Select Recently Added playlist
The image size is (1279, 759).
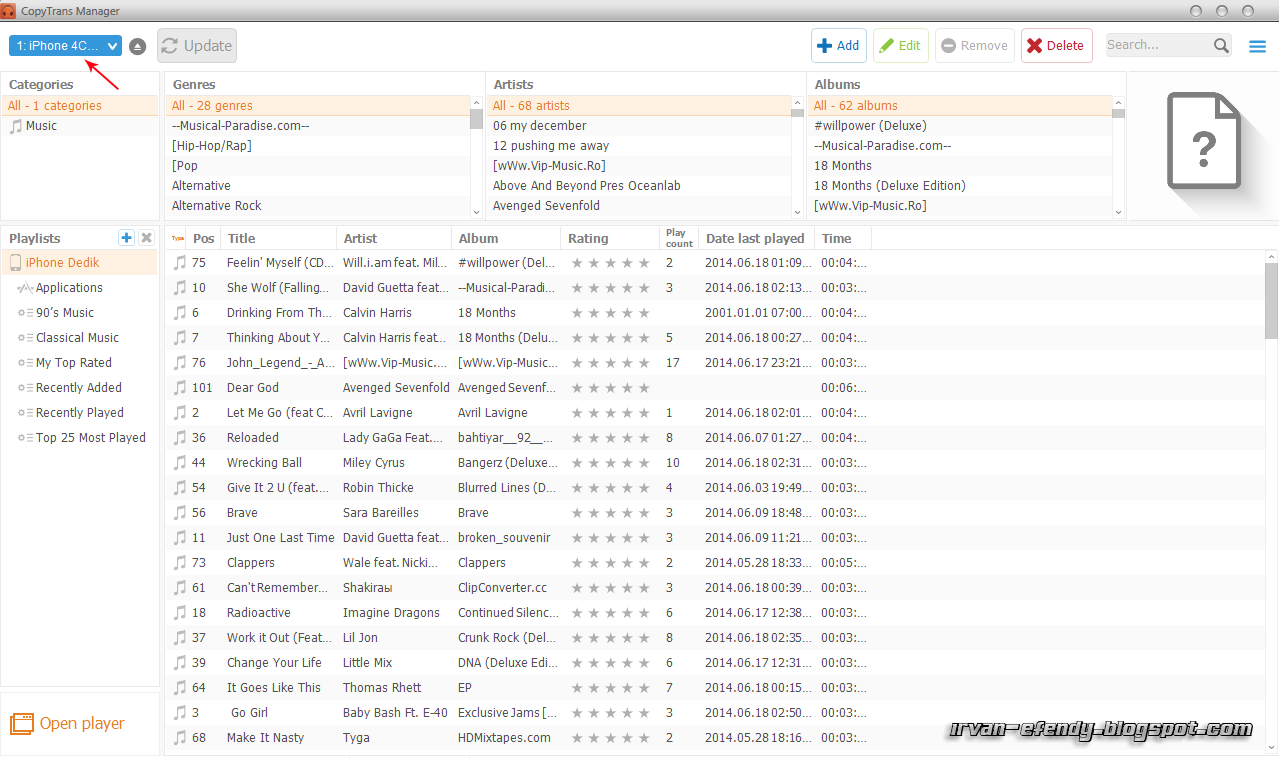click(x=79, y=388)
